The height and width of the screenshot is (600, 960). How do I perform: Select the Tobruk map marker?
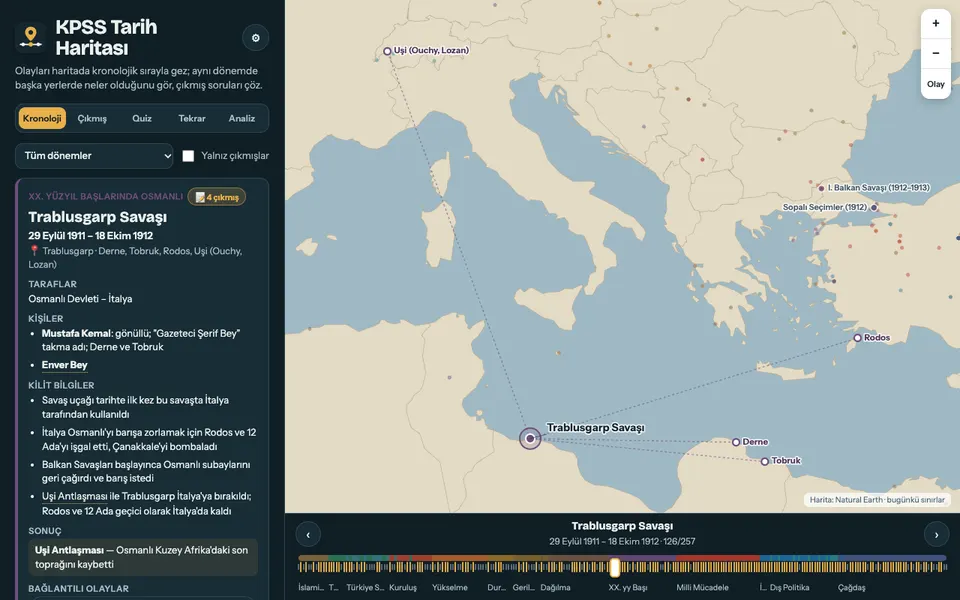coord(765,462)
